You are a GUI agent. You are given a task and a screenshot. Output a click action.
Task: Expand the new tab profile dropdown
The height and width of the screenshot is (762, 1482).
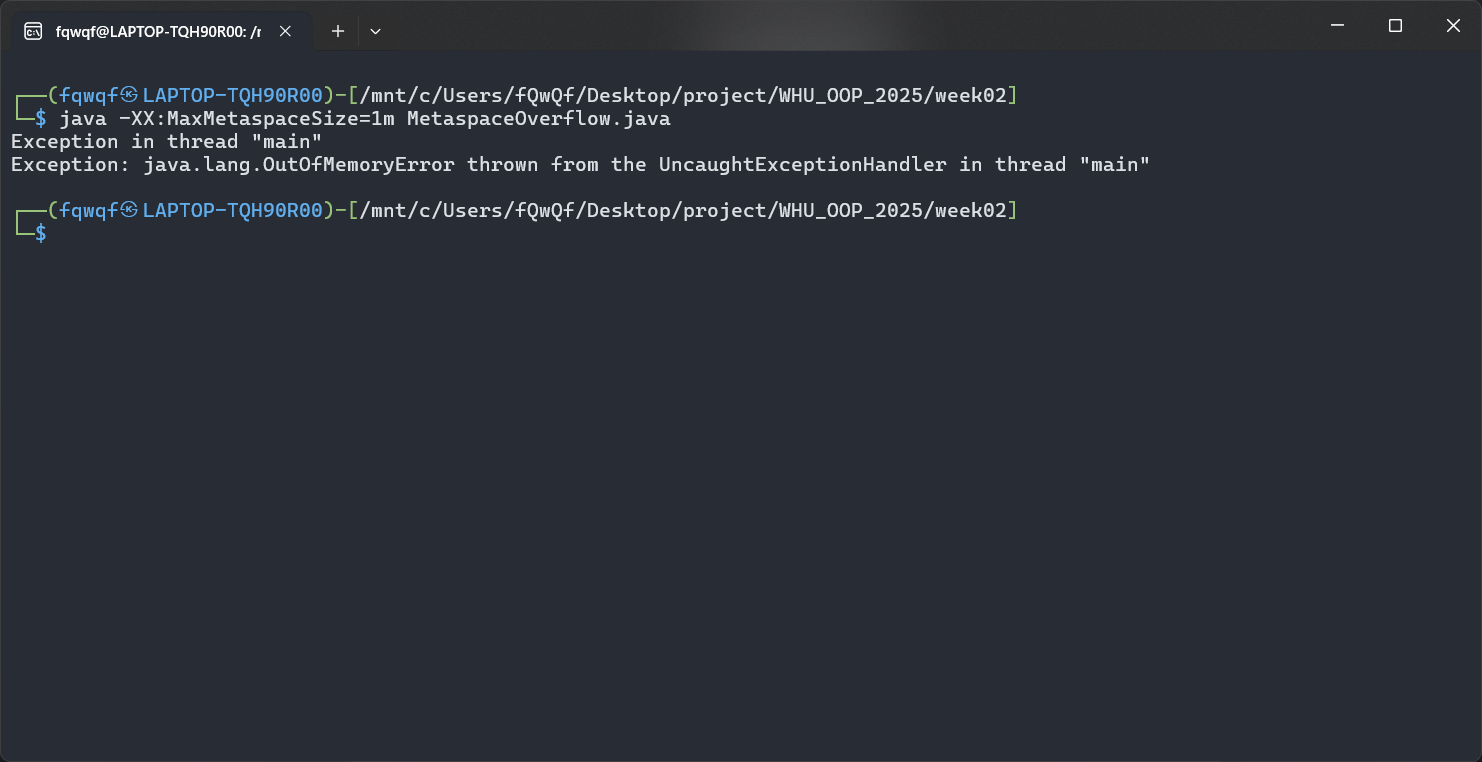pyautogui.click(x=375, y=31)
